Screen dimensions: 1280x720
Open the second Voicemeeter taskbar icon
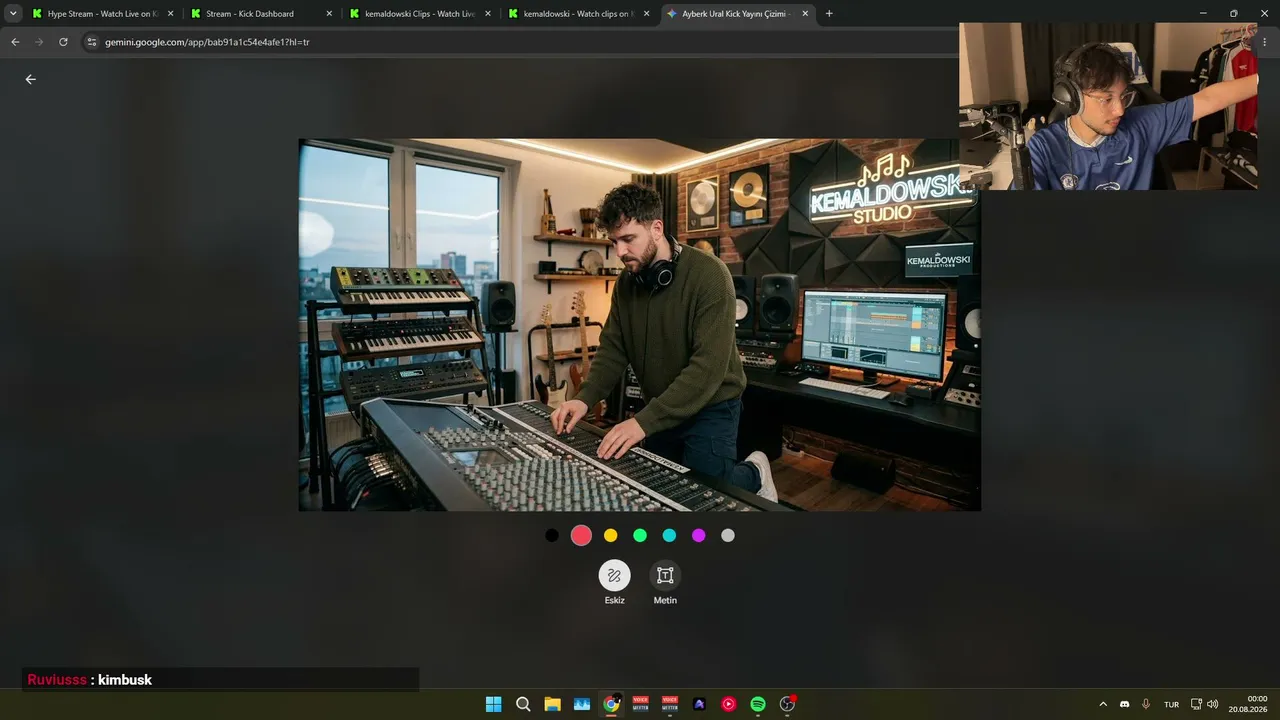670,704
